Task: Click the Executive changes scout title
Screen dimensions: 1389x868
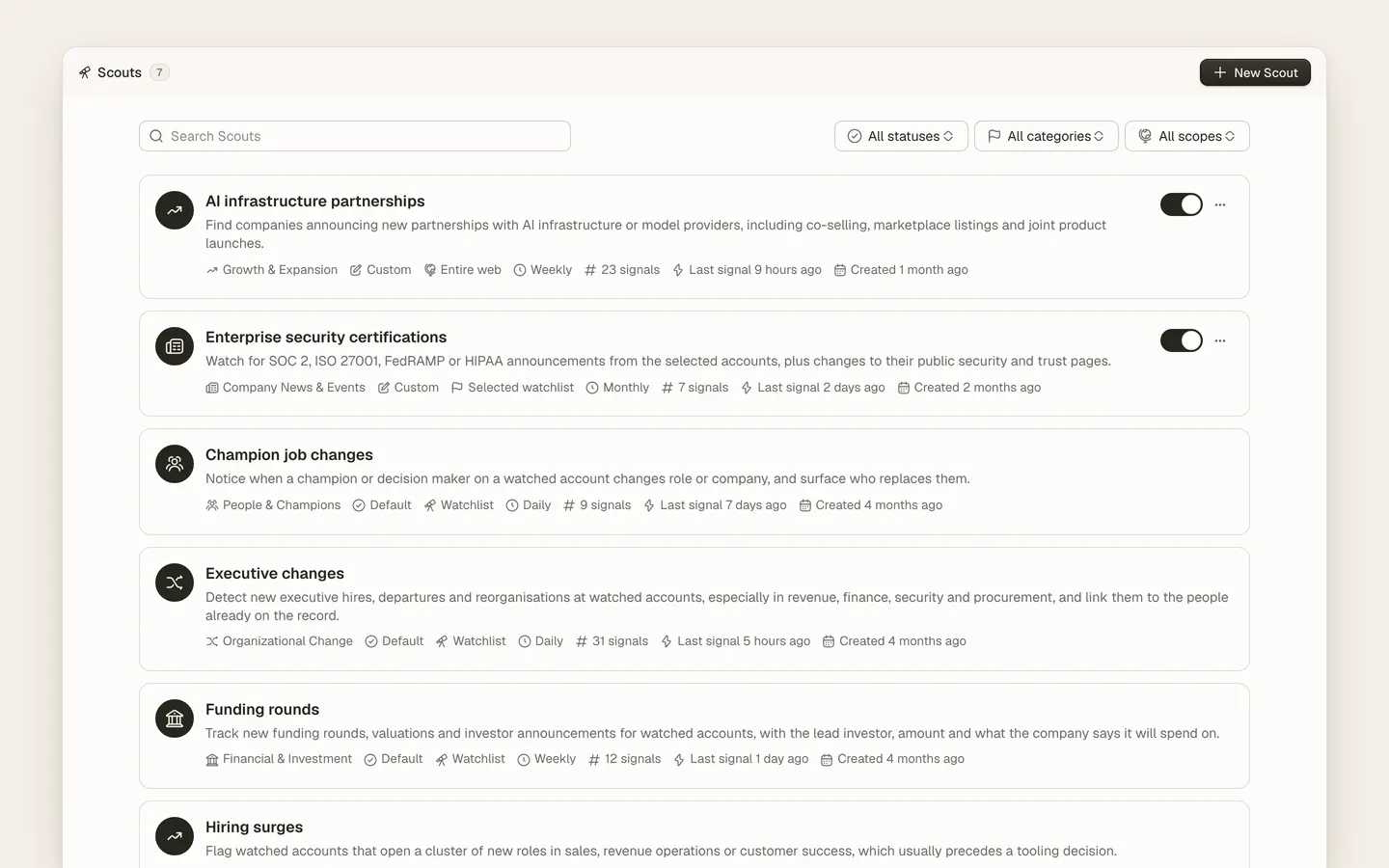Action: click(x=275, y=574)
